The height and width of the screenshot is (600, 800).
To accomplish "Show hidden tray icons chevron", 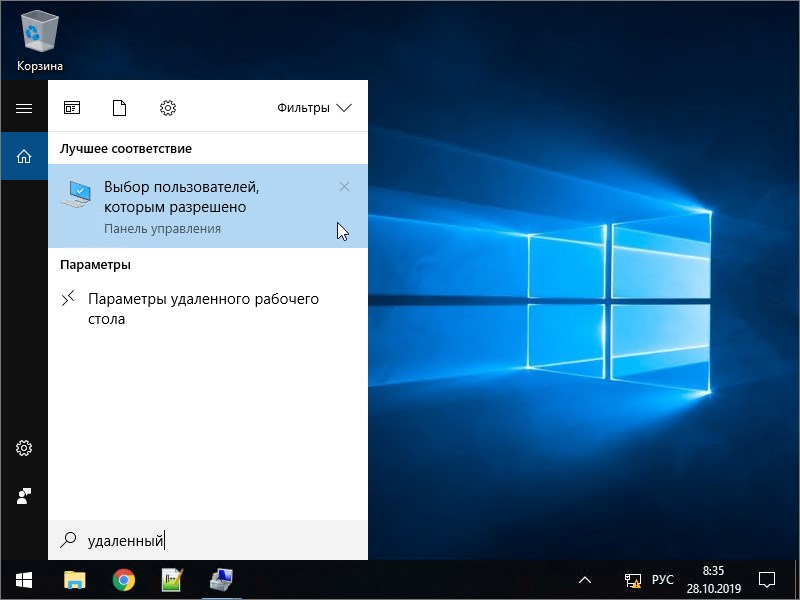I will point(585,580).
